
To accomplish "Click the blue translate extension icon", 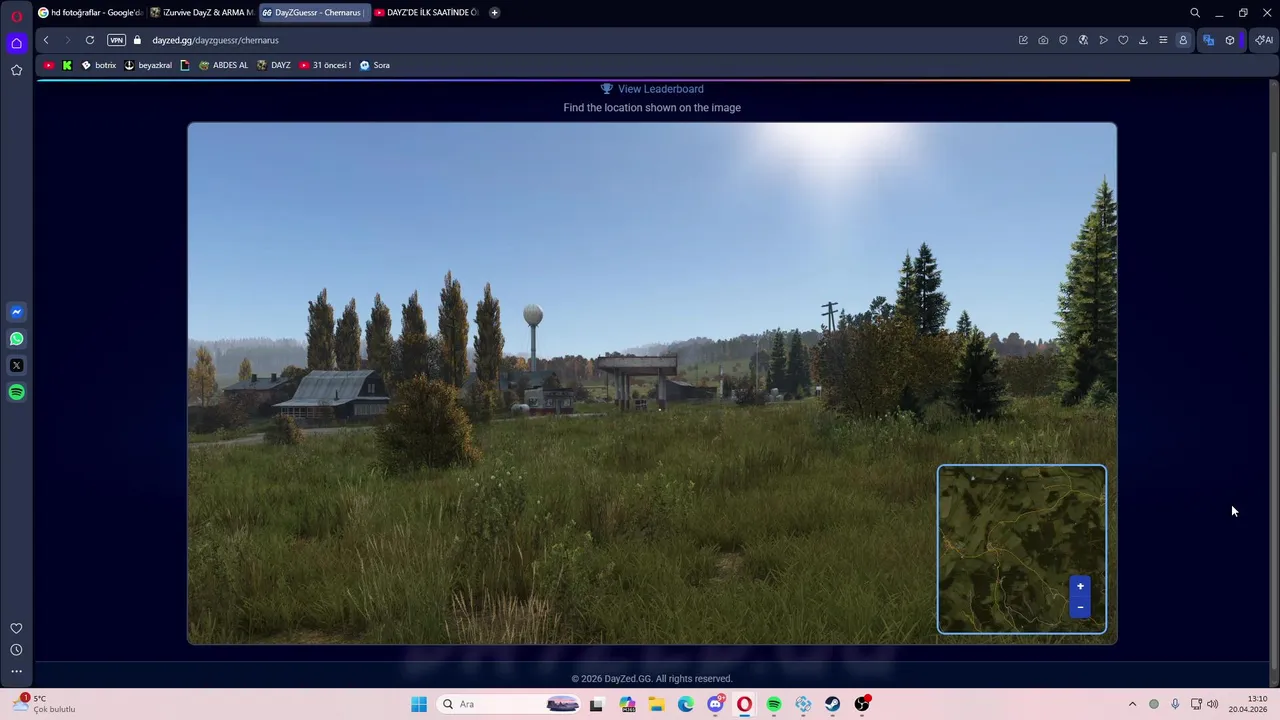I will (1208, 40).
